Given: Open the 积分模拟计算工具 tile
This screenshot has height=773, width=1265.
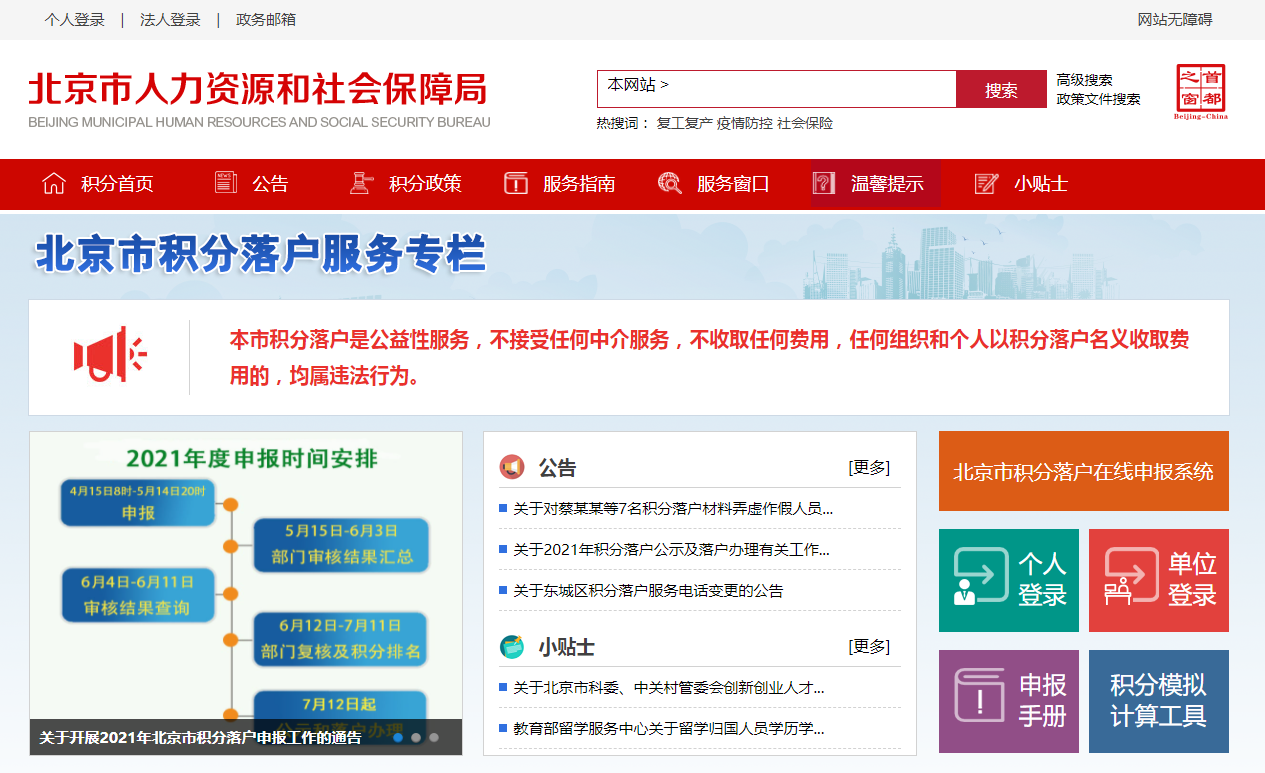Looking at the screenshot, I should click(1159, 701).
